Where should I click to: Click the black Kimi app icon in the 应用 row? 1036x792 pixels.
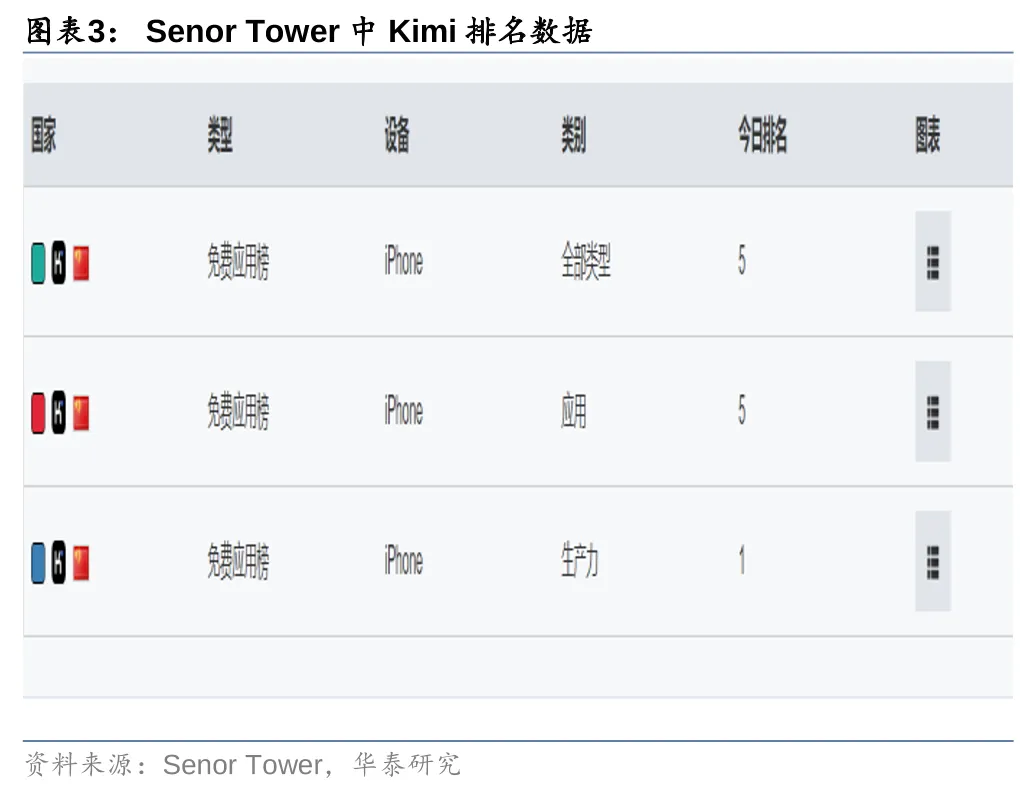click(x=59, y=412)
